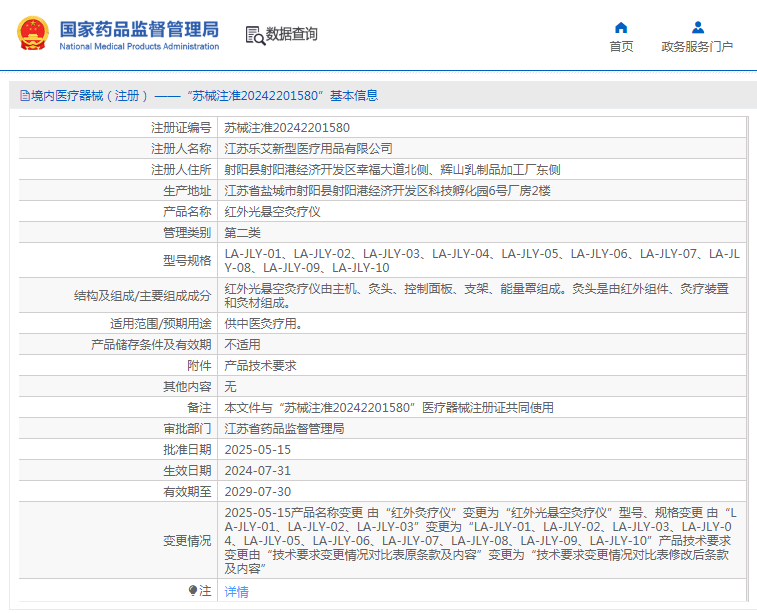Click the 变更情况 description text

tap(481, 540)
